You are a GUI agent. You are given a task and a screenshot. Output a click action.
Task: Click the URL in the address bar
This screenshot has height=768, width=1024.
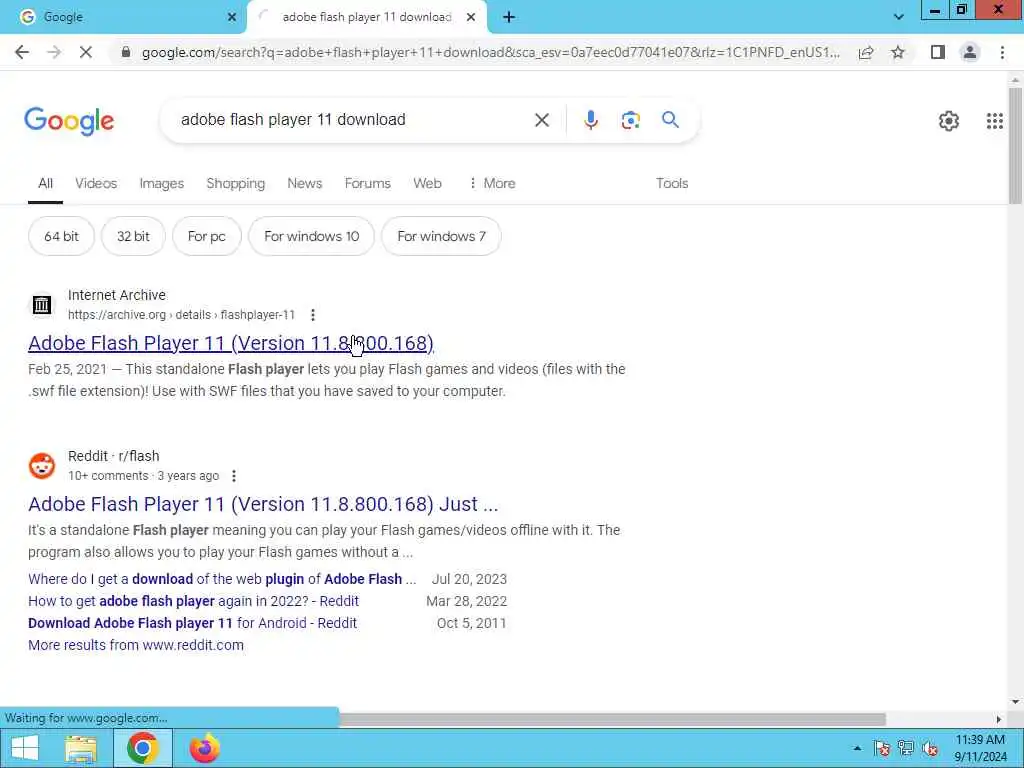click(490, 52)
